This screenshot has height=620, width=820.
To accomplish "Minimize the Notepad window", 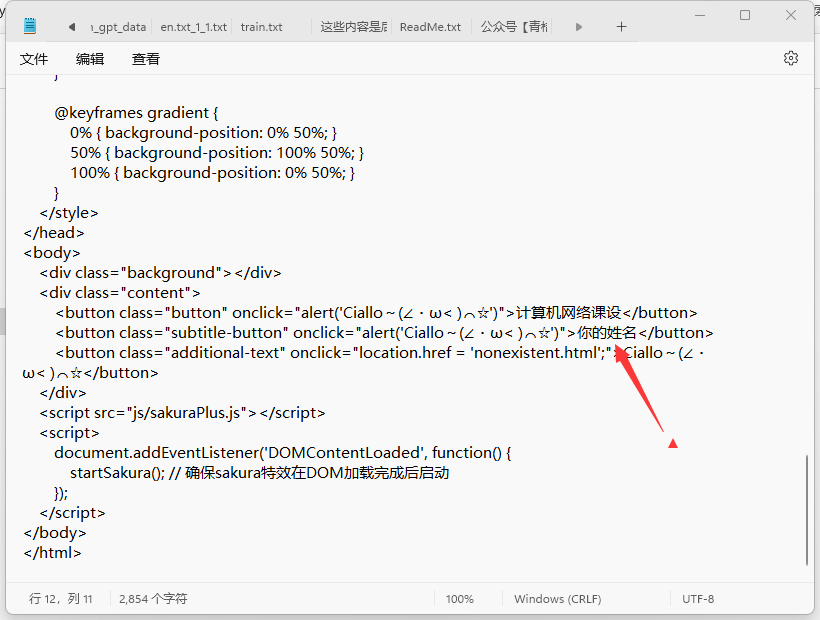I will 700,15.
